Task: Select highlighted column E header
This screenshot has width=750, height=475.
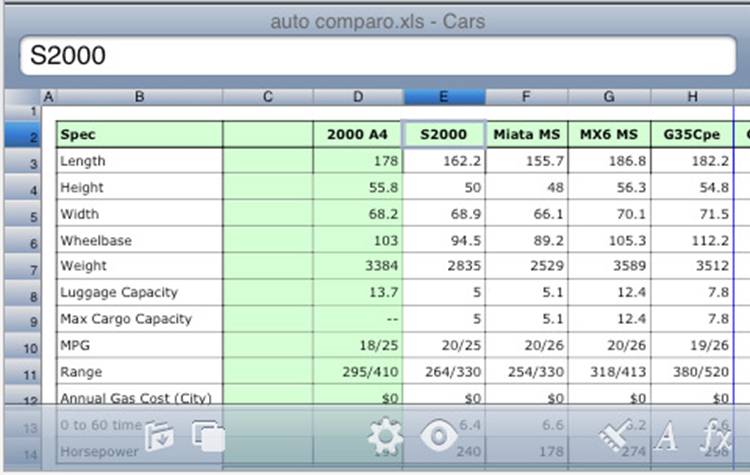Action: [x=444, y=97]
